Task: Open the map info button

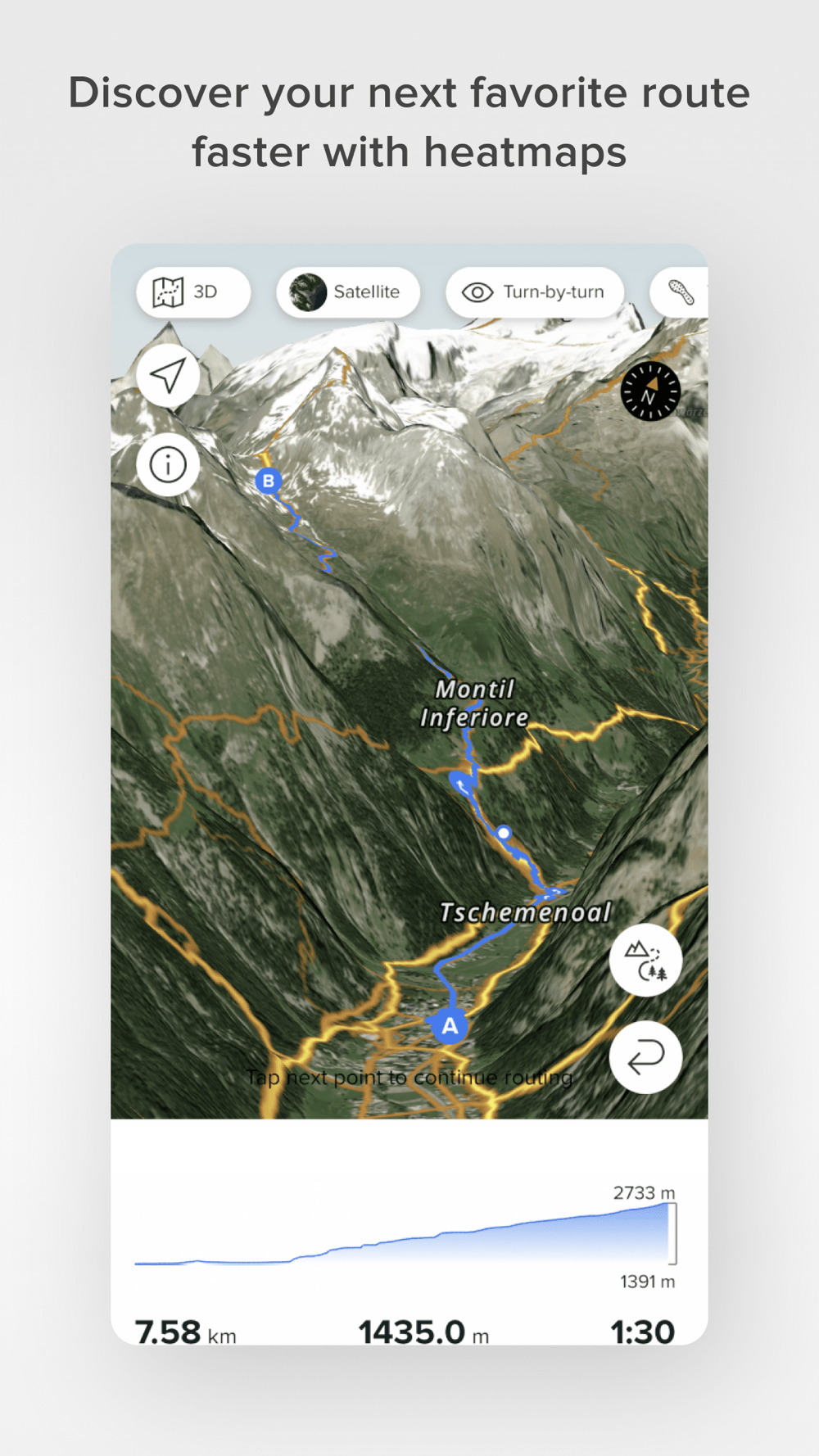Action: 168,465
